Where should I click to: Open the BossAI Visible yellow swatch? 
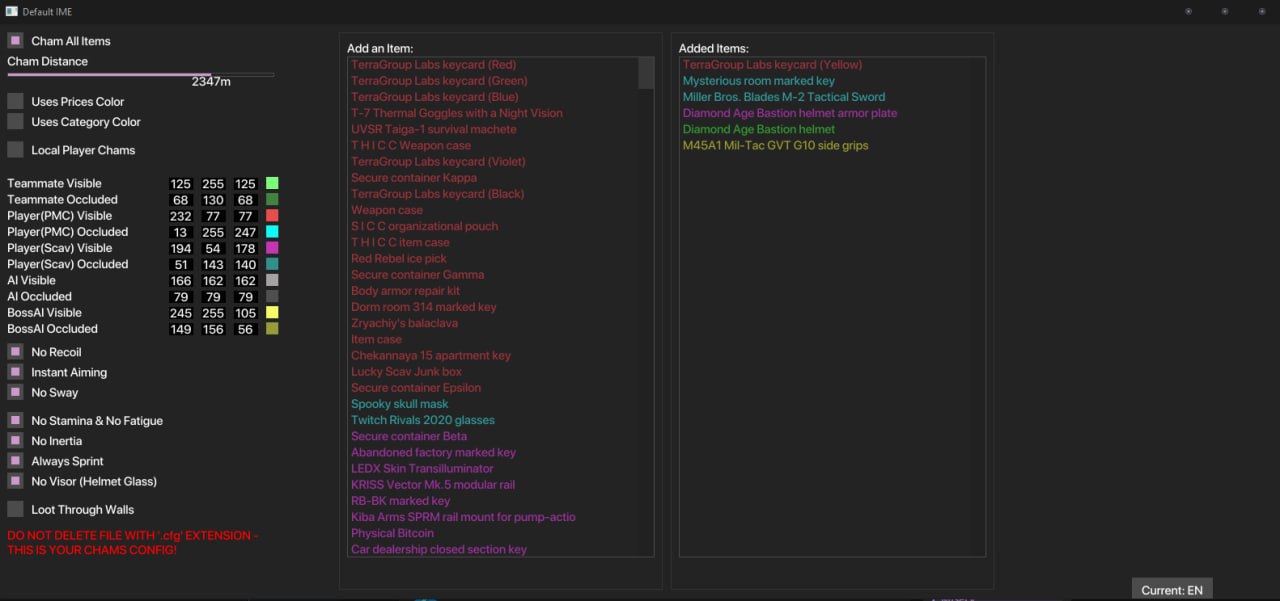272,313
